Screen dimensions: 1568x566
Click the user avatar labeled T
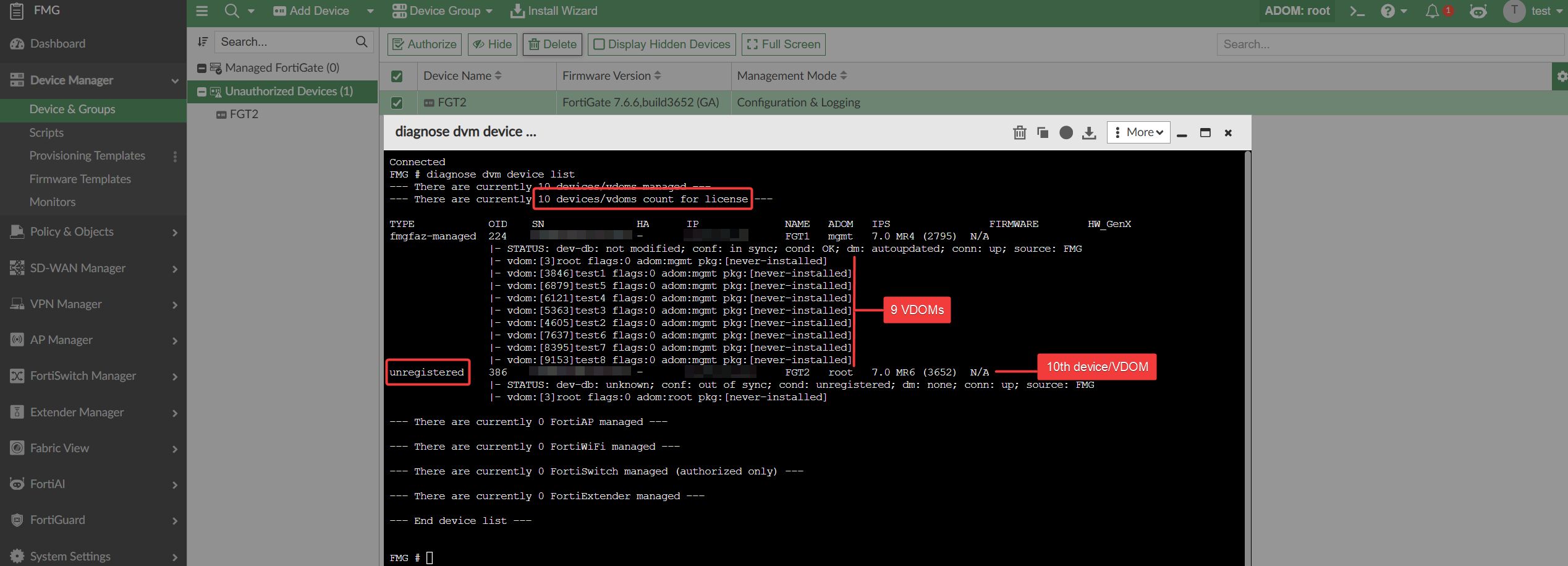pyautogui.click(x=1514, y=11)
